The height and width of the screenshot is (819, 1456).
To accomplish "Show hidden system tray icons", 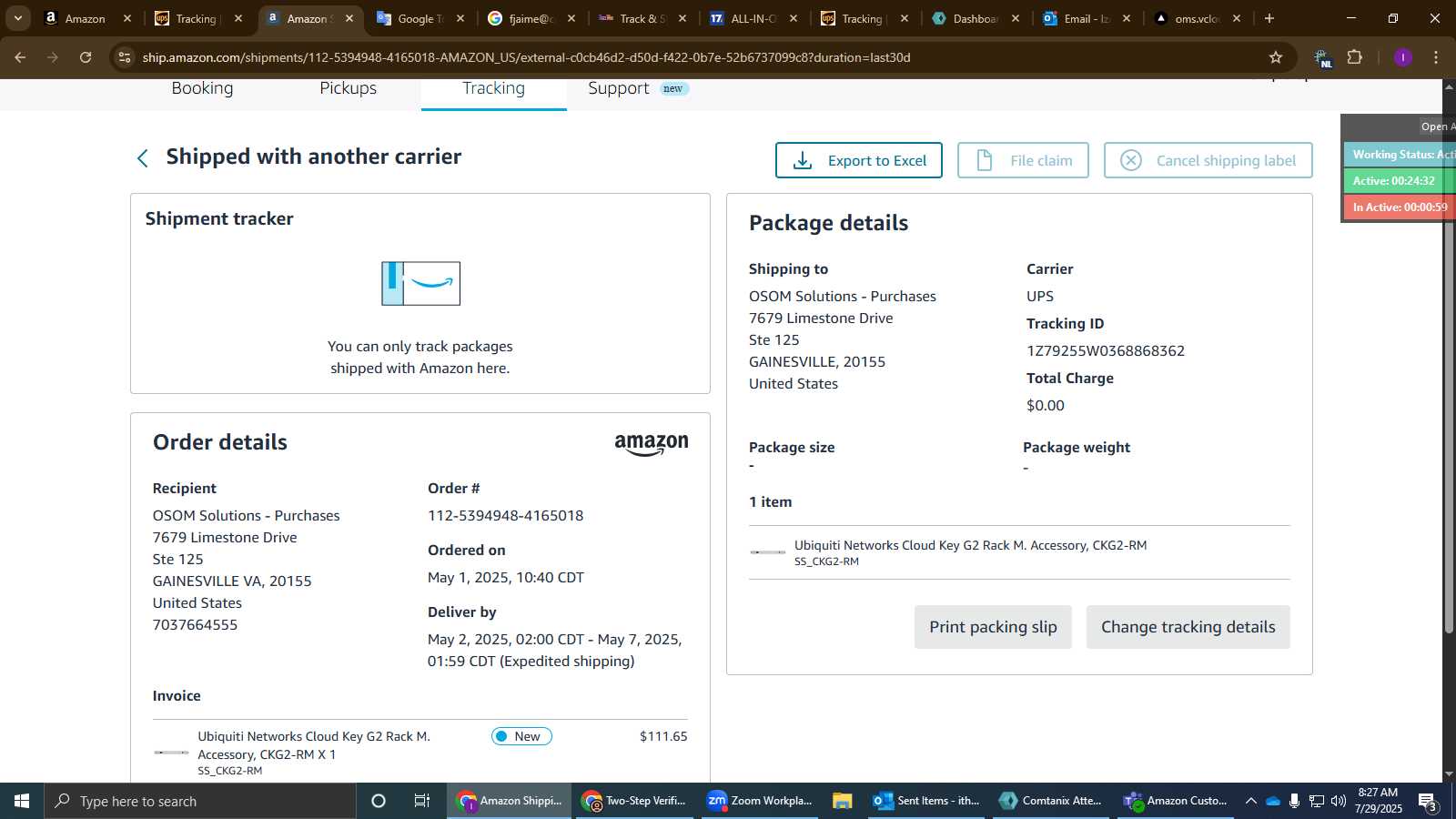I will click(x=1251, y=801).
